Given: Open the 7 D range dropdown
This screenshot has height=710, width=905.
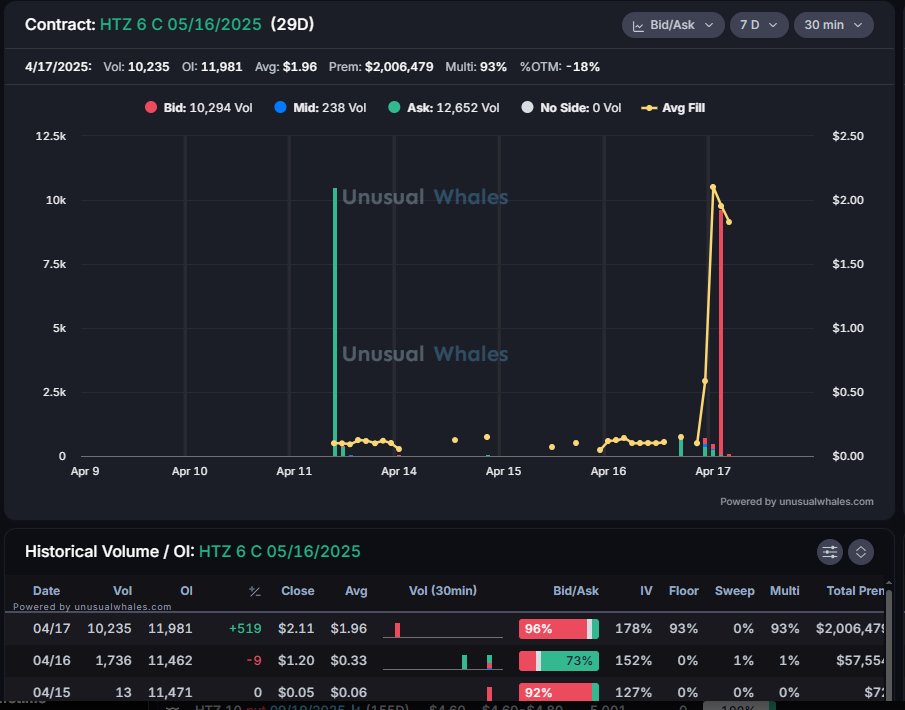Looking at the screenshot, I should 759,25.
